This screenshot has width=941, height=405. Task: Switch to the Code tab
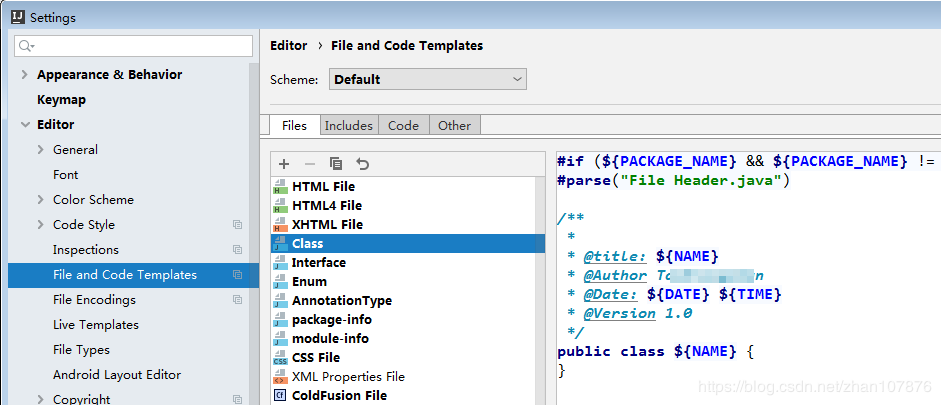(403, 126)
